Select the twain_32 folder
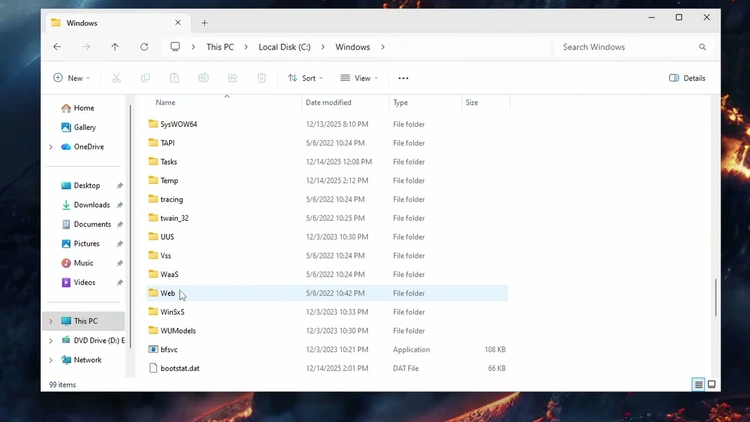Screen dimensions: 750x422 tap(327, 218)
